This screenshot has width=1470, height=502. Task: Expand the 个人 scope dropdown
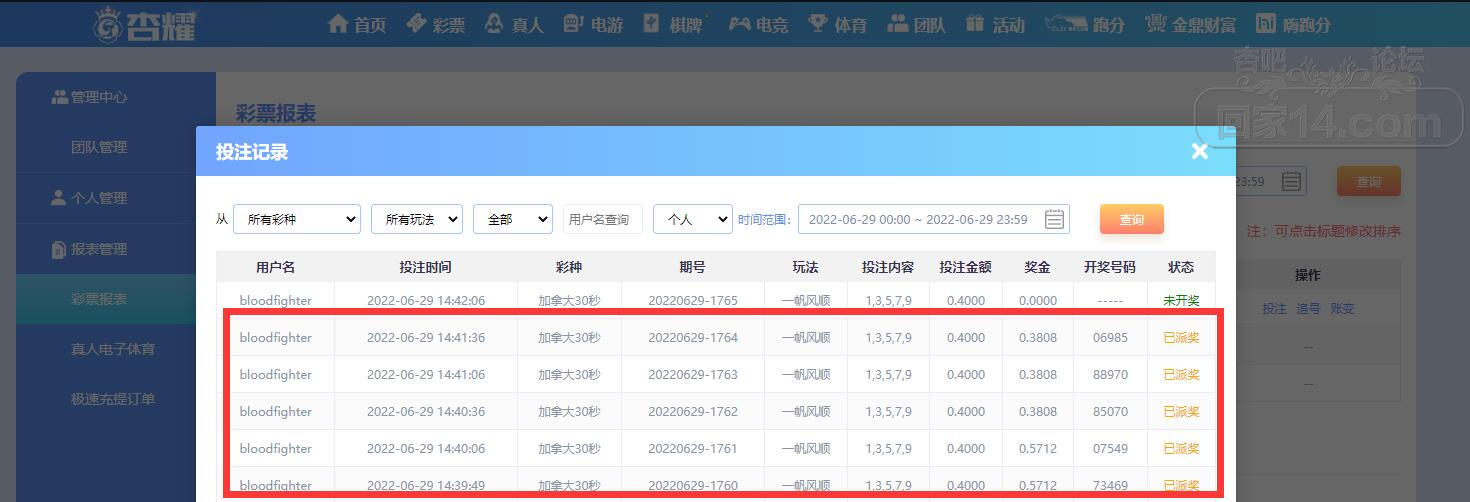693,219
